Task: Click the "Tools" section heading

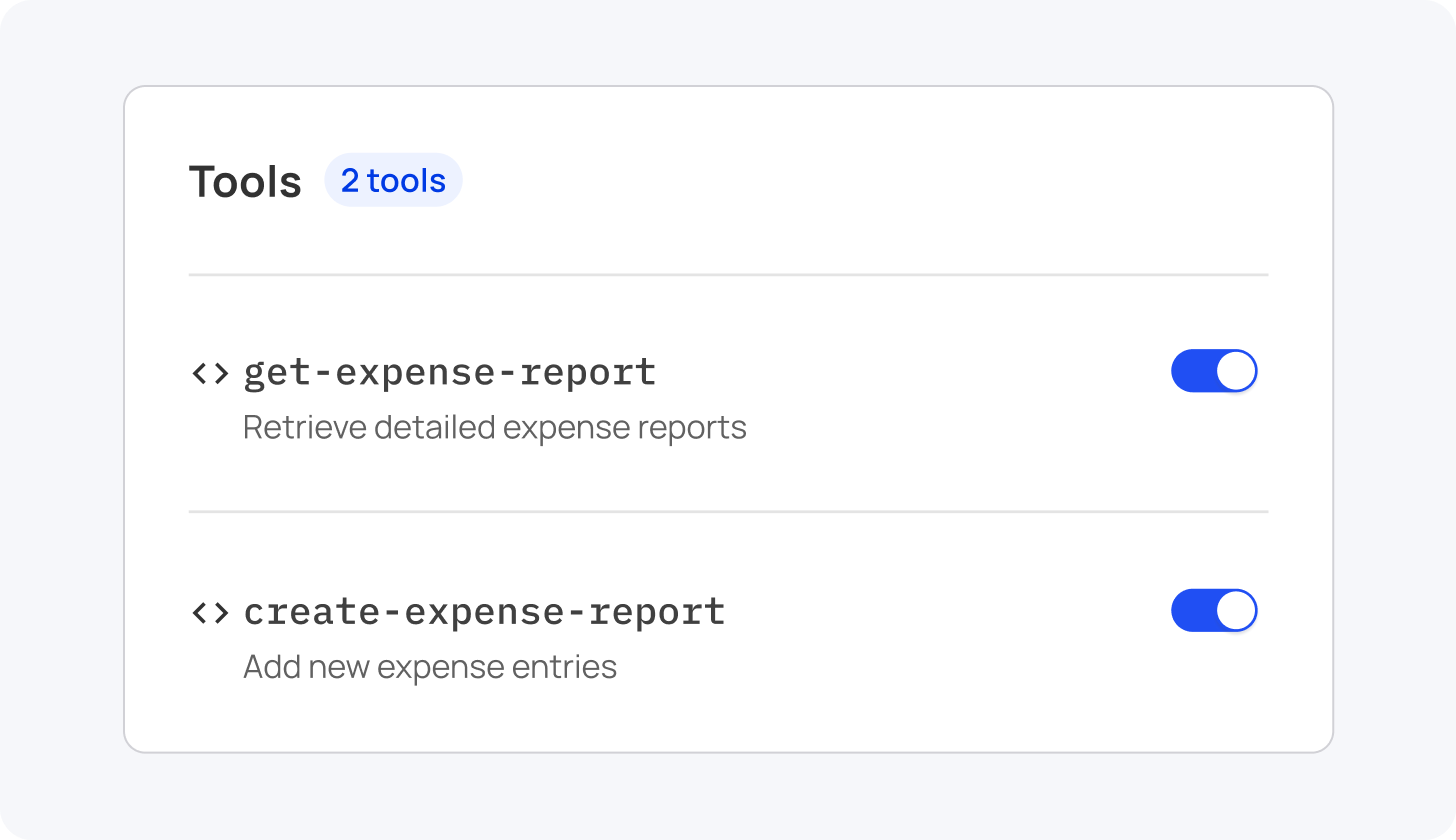Action: 245,182
